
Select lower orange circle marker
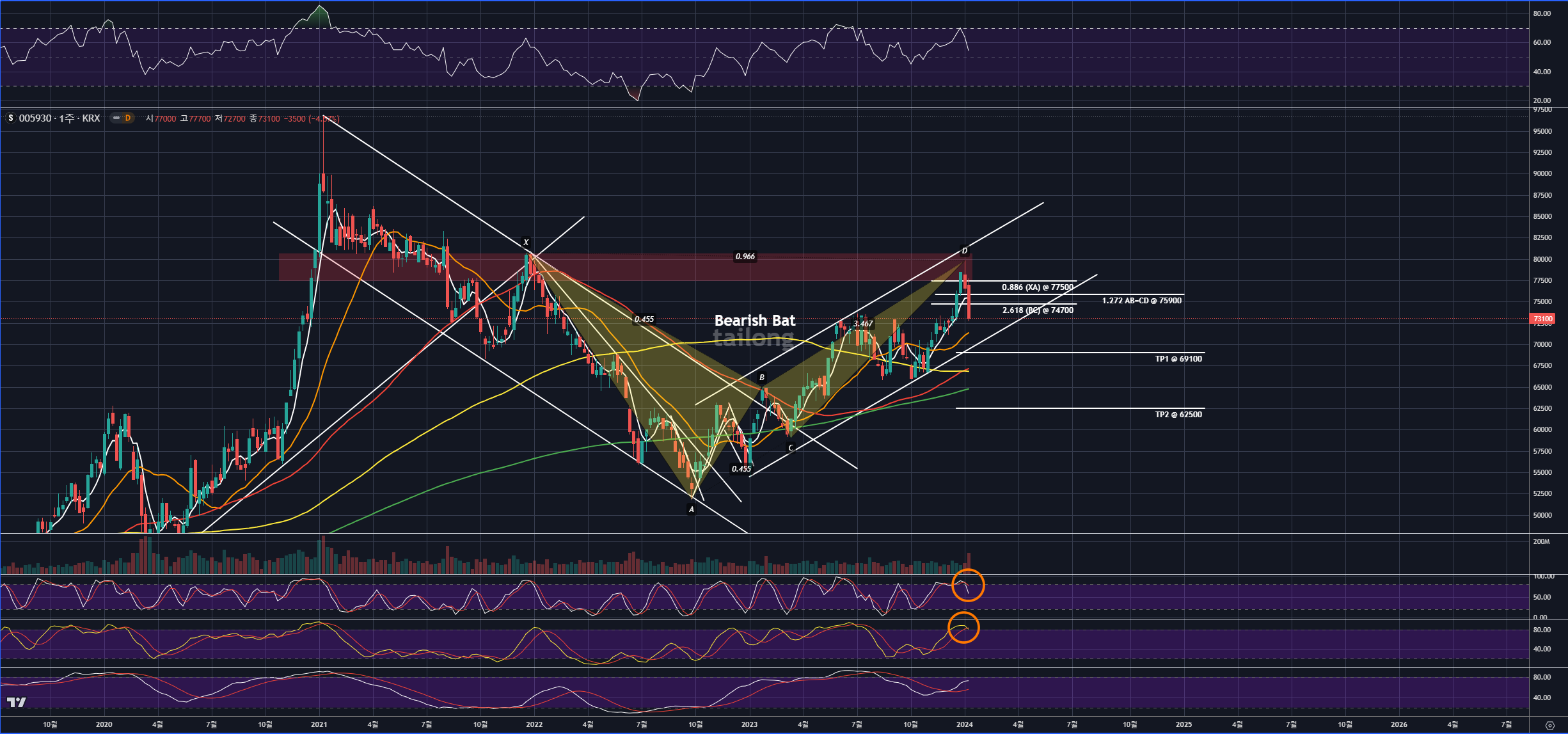[963, 627]
